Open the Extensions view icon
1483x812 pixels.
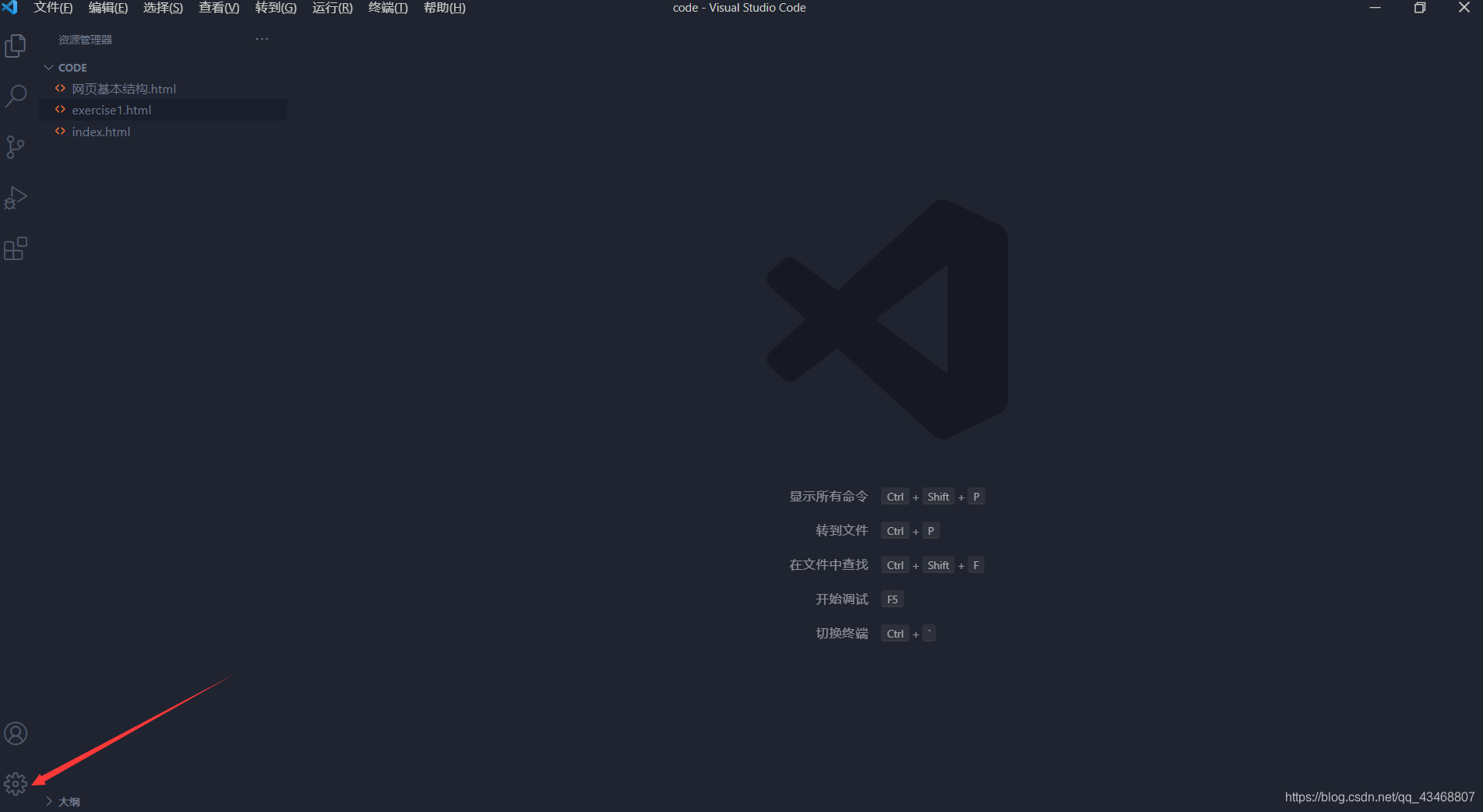(16, 248)
